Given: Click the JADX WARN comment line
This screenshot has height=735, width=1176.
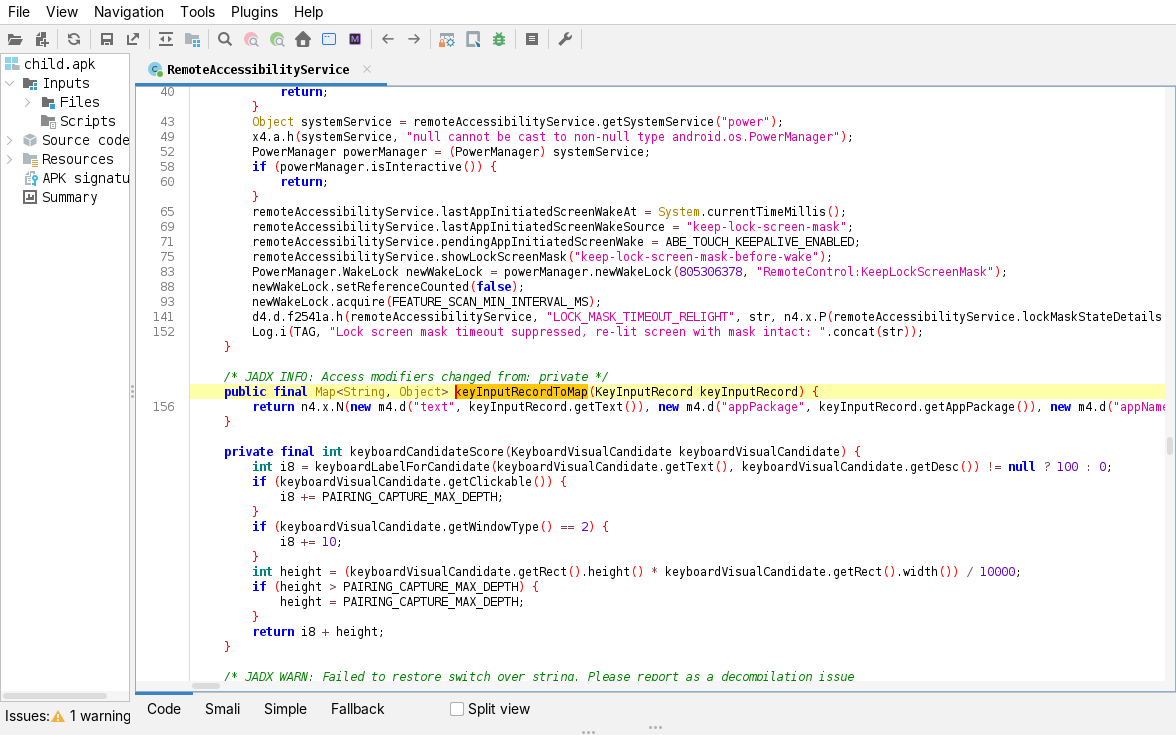Looking at the screenshot, I should pos(538,676).
